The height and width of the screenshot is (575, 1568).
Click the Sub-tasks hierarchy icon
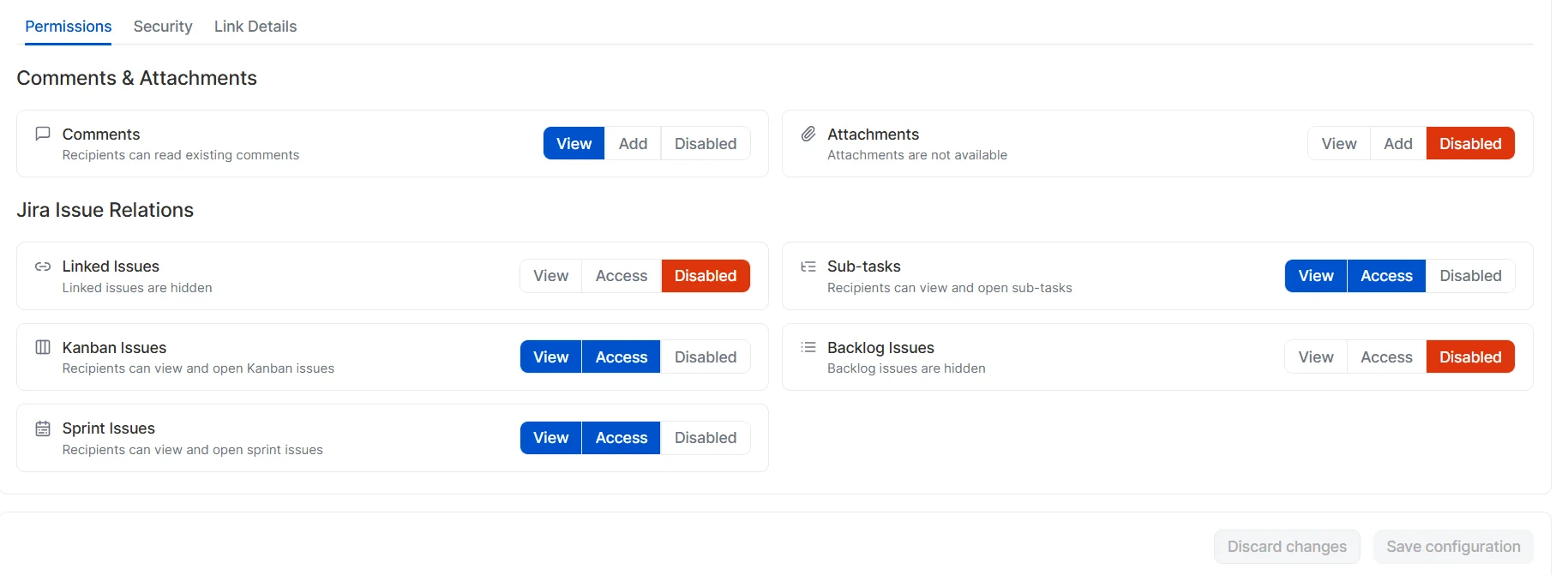pos(808,267)
